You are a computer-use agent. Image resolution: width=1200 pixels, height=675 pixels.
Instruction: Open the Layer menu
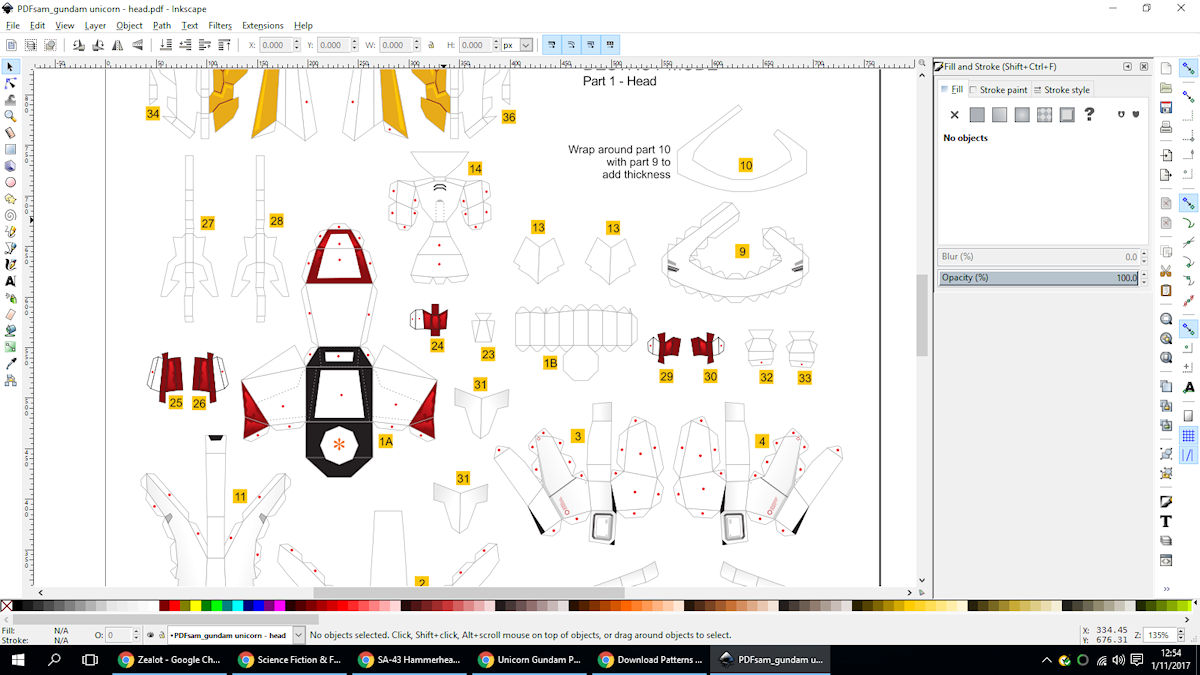[95, 25]
